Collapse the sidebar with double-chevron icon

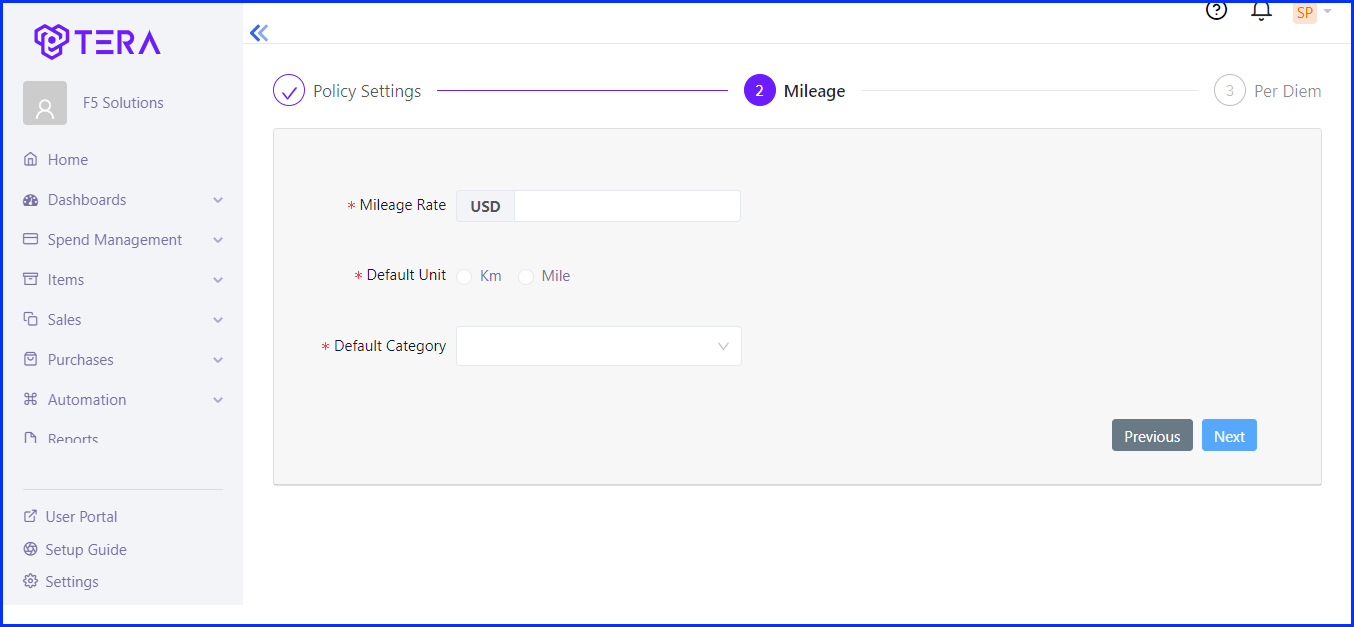259,33
